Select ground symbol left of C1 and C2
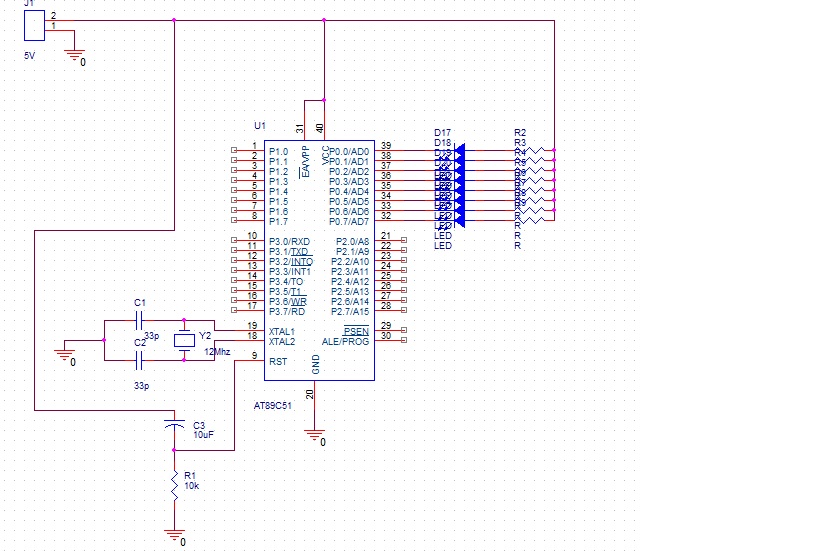 coord(65,356)
